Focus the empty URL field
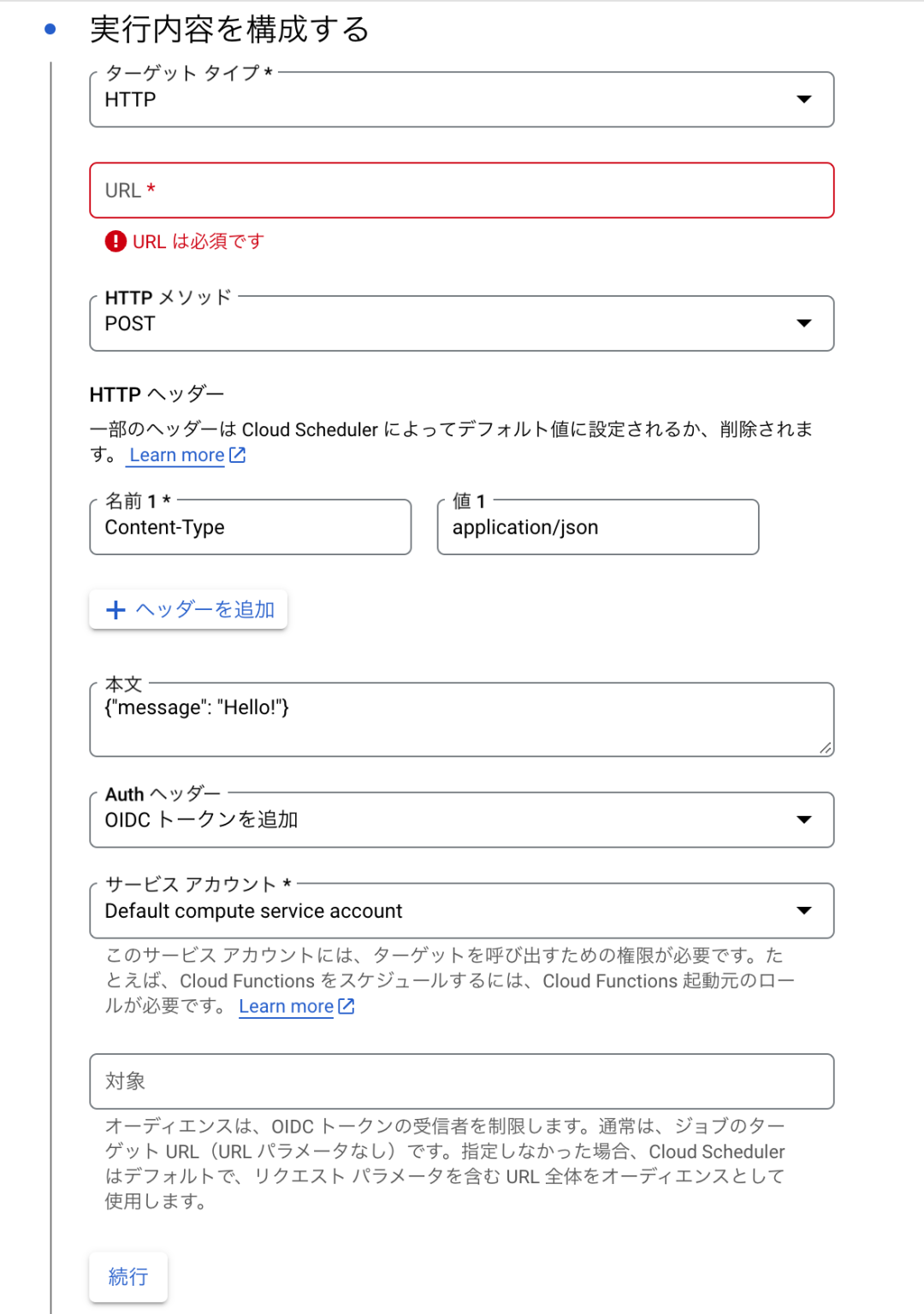 pyautogui.click(x=462, y=190)
